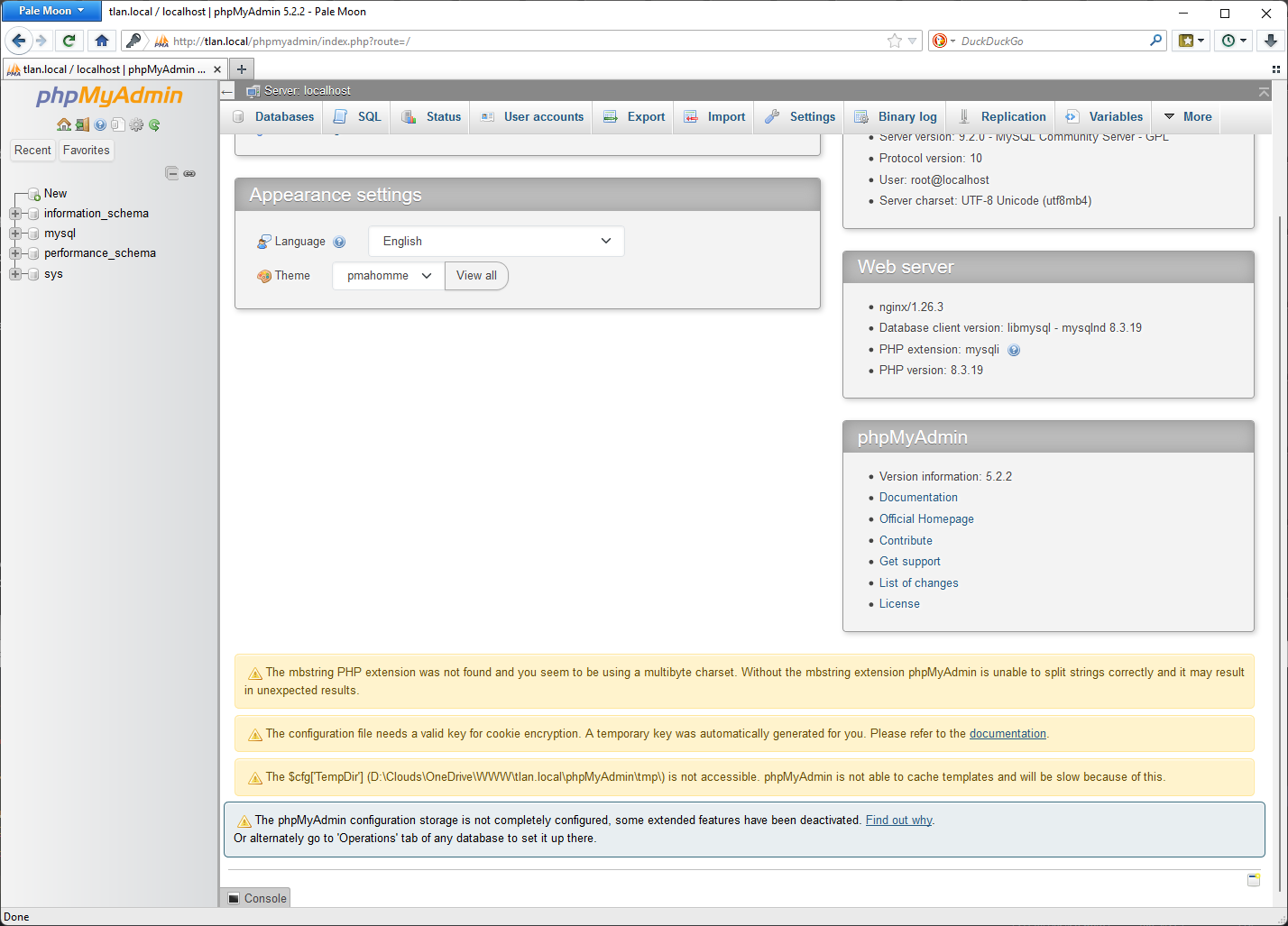Expand the mysql database node

click(x=15, y=234)
